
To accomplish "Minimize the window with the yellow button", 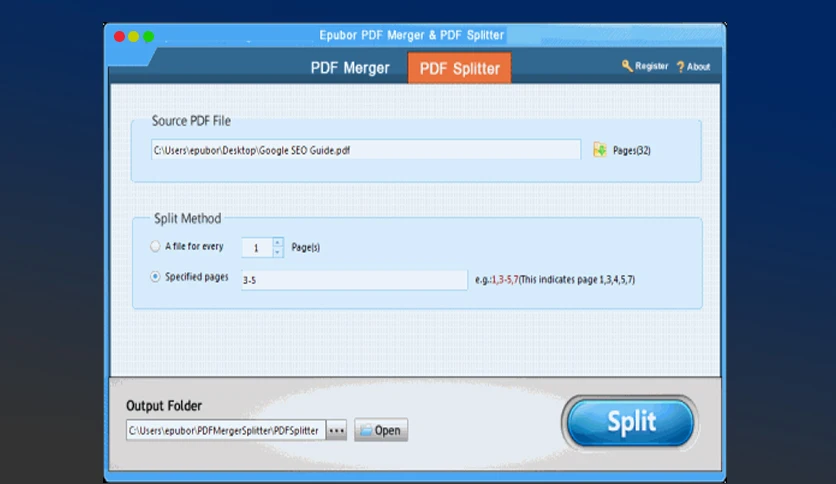I will click(x=134, y=36).
